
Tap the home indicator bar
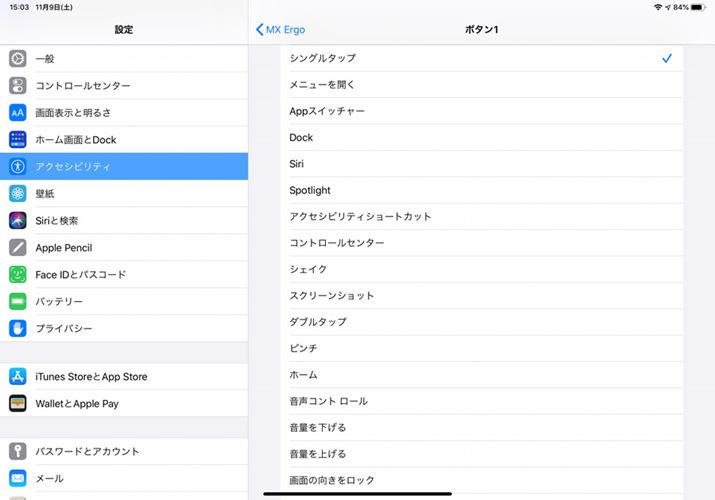click(357, 493)
